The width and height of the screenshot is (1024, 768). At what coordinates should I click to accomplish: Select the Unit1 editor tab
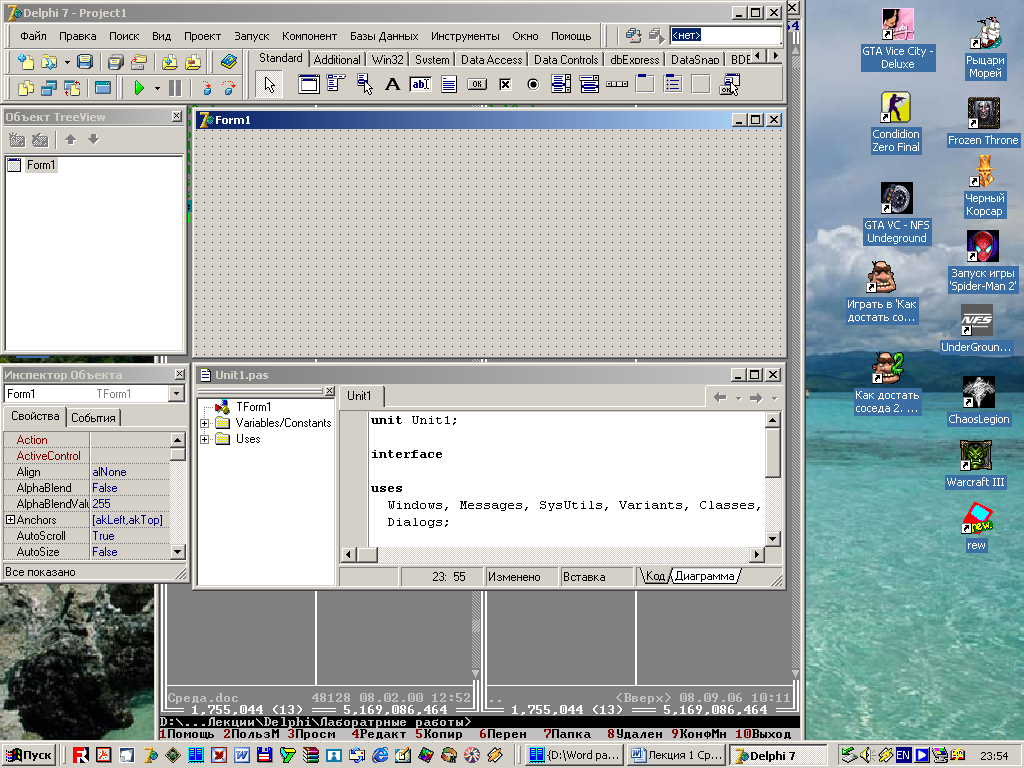[359, 396]
